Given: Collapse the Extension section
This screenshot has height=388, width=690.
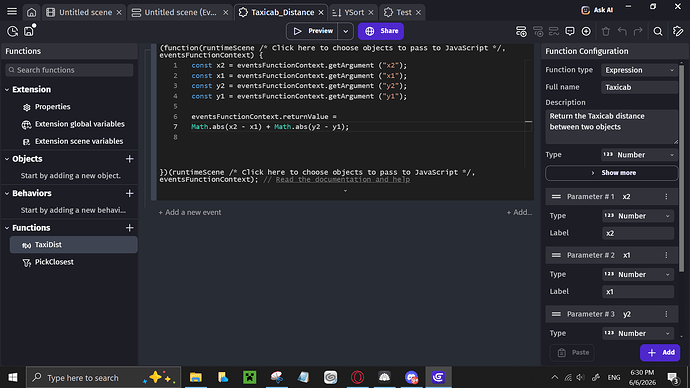Looking at the screenshot, I should click(x=7, y=89).
